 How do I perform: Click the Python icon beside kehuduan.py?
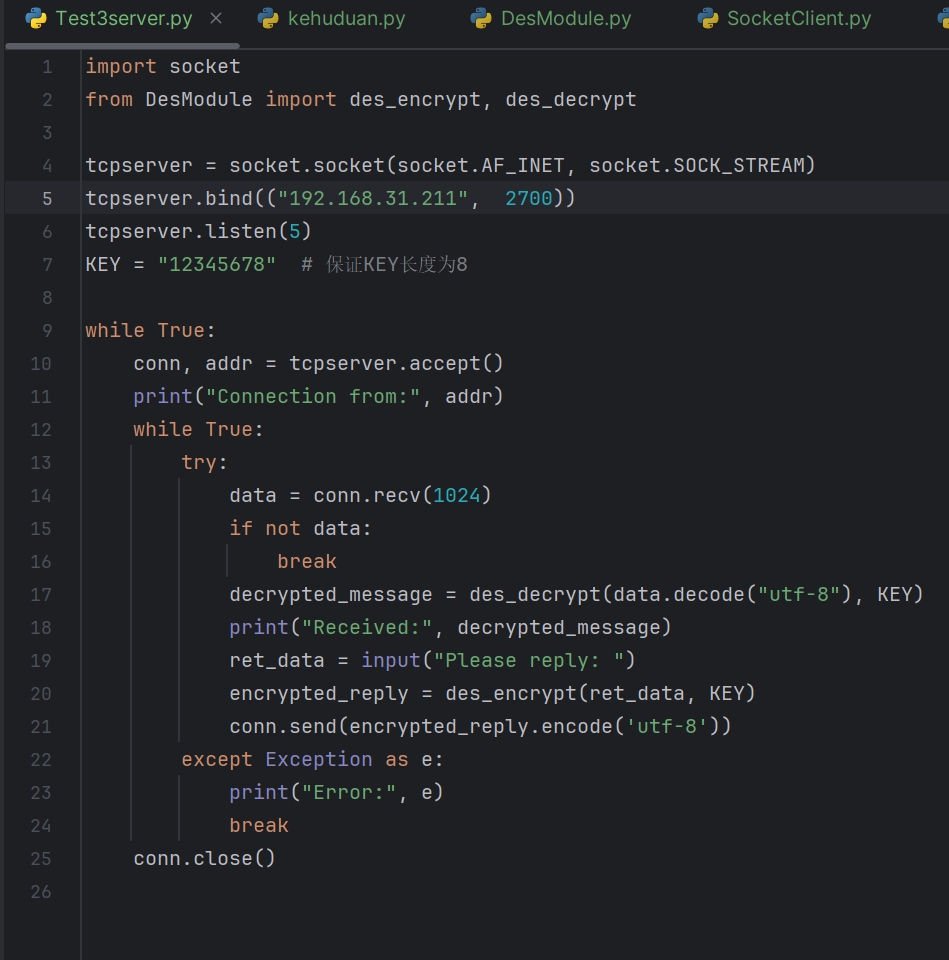tap(268, 18)
